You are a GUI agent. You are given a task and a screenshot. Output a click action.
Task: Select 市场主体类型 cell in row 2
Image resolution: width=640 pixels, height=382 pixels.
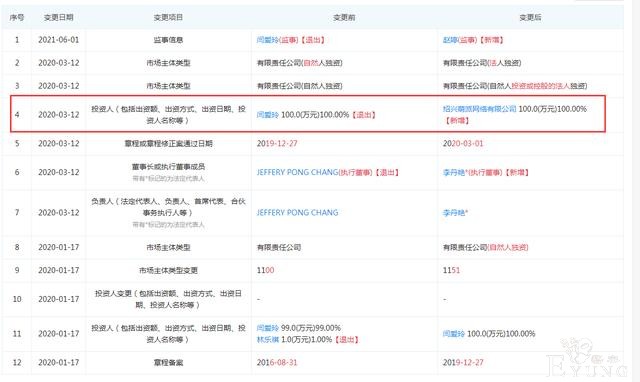(168, 63)
